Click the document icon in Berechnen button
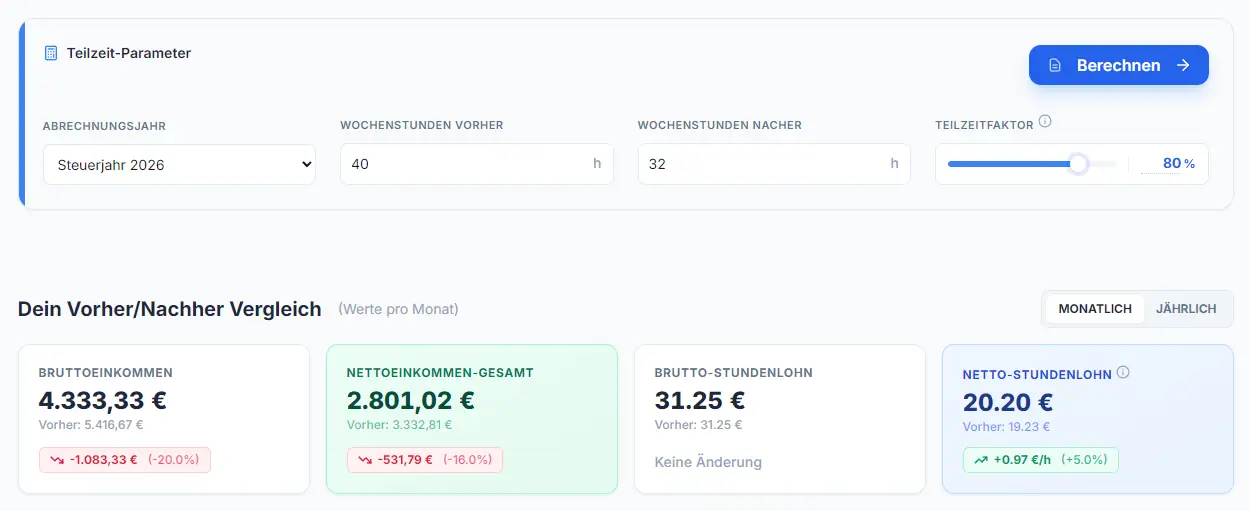The width and height of the screenshot is (1249, 511). [1054, 66]
